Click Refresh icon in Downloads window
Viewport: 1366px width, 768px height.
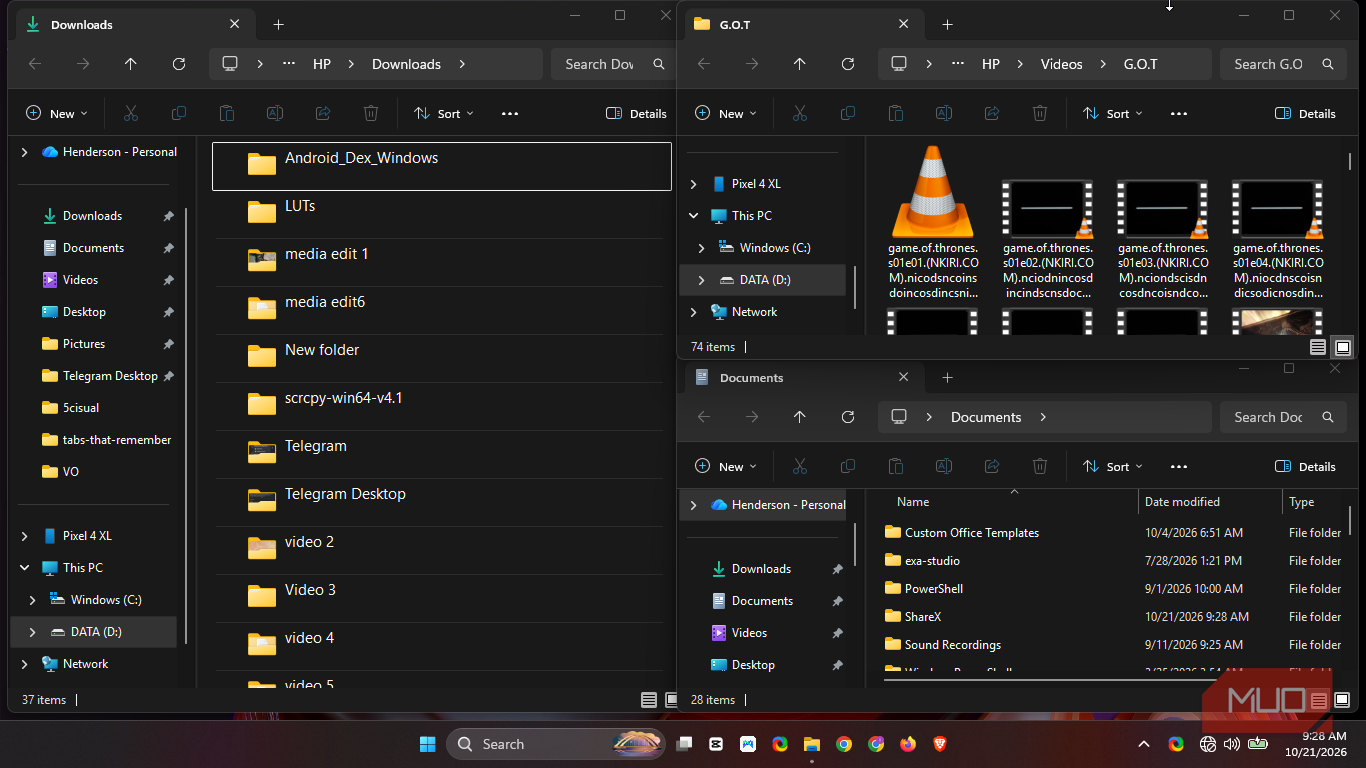click(179, 64)
